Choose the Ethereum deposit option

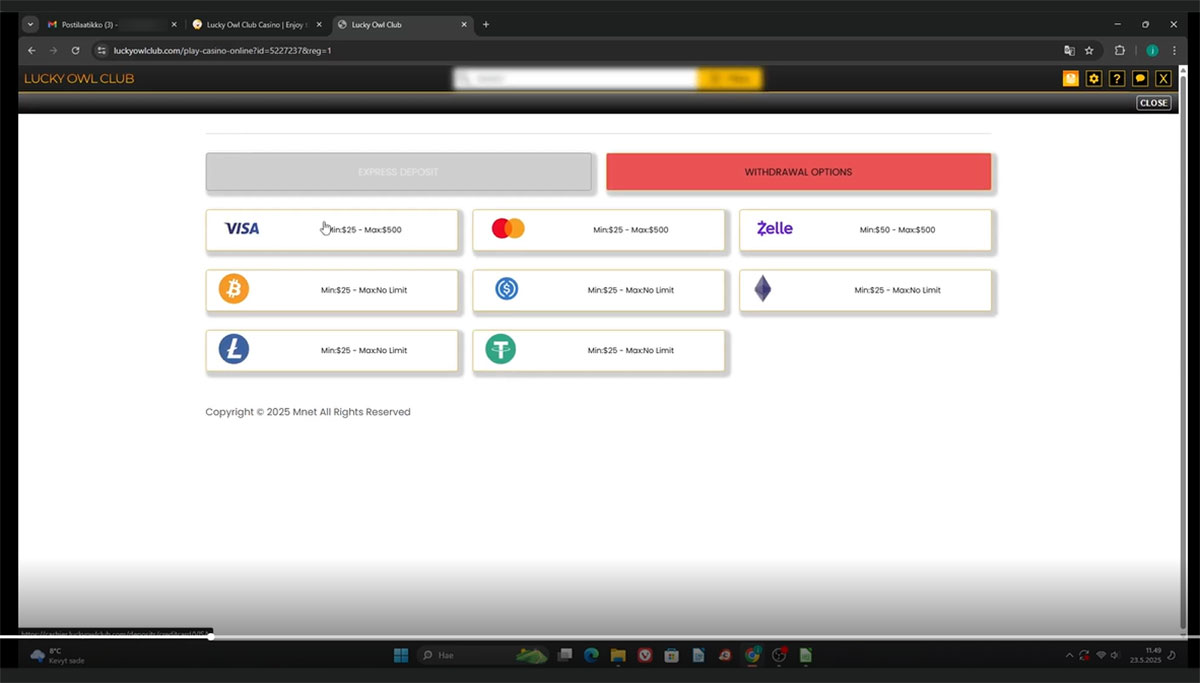[866, 290]
